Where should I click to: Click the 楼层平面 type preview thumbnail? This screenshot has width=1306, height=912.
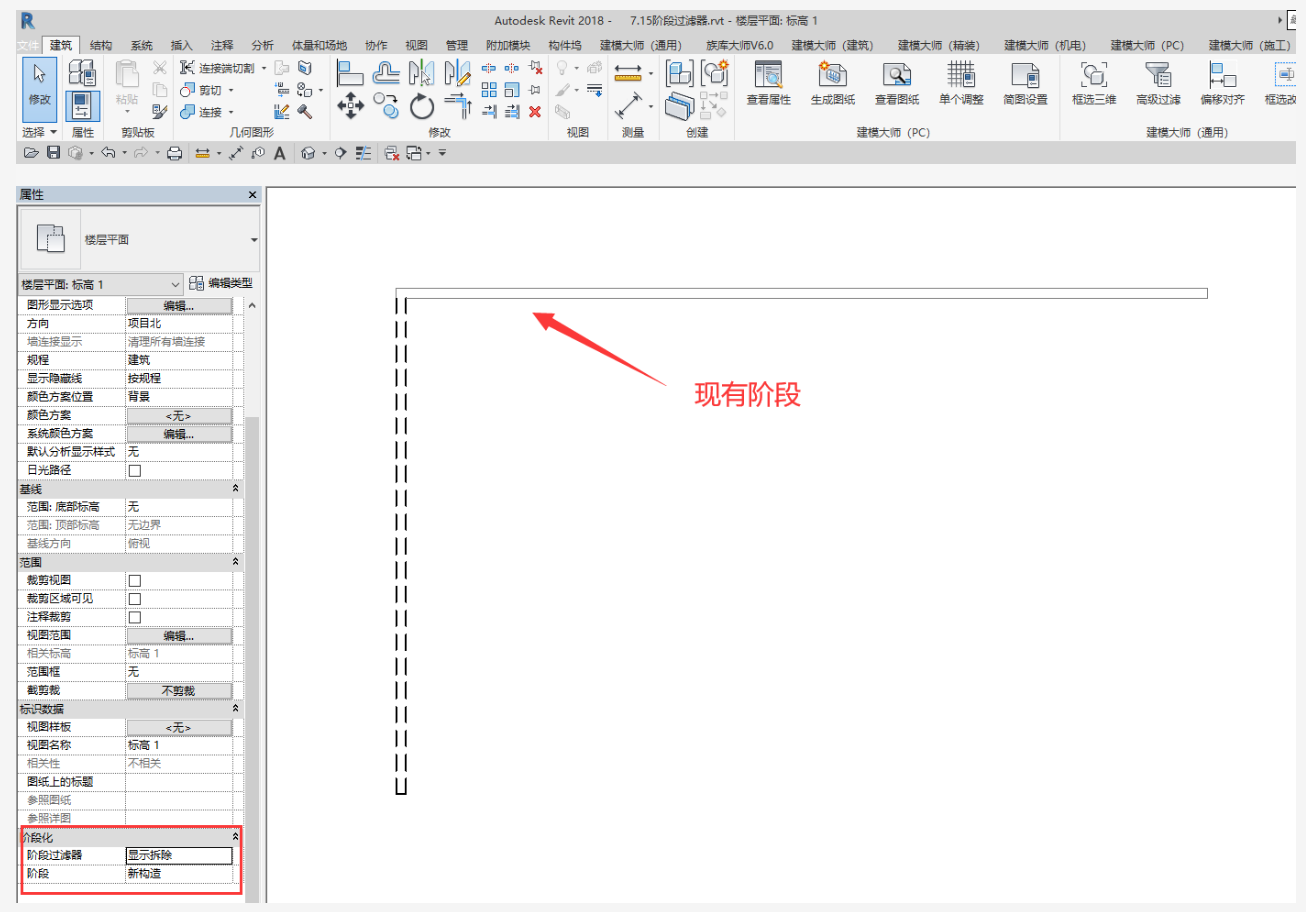(50, 239)
